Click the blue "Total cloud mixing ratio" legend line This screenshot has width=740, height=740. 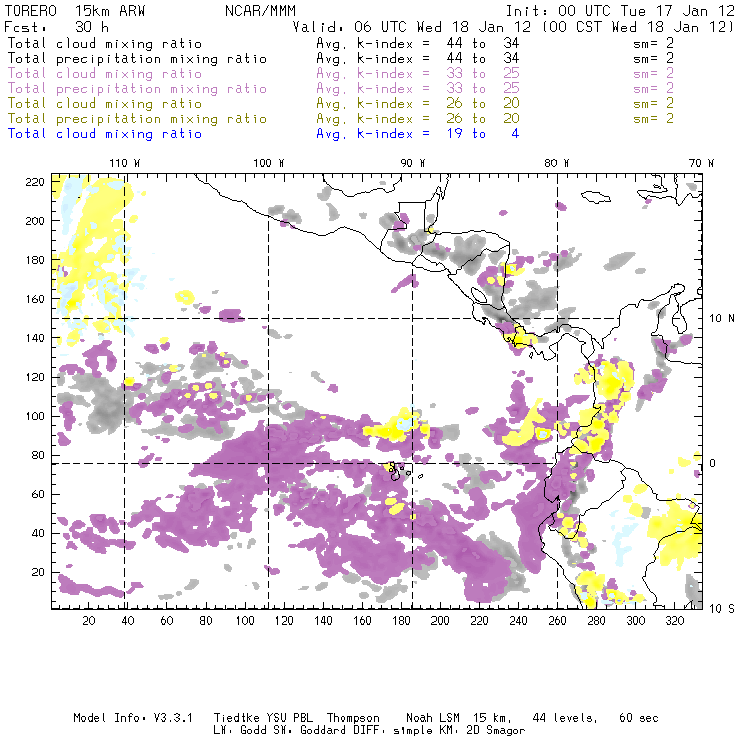click(x=105, y=134)
